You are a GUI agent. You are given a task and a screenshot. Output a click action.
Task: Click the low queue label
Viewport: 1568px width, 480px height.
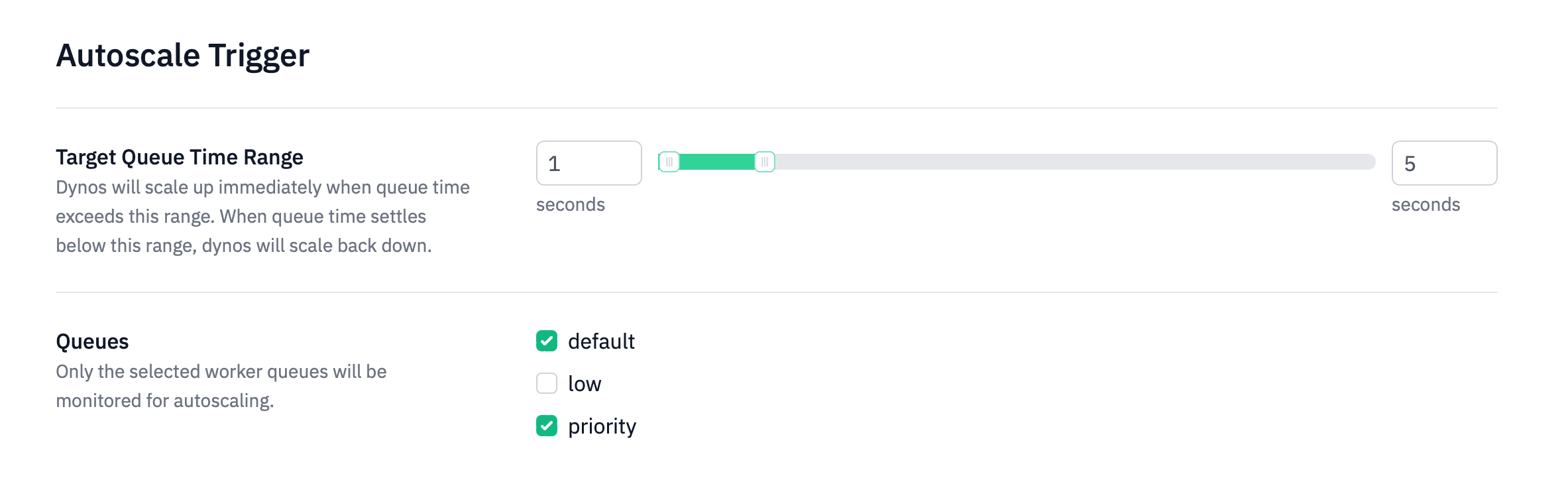585,385
